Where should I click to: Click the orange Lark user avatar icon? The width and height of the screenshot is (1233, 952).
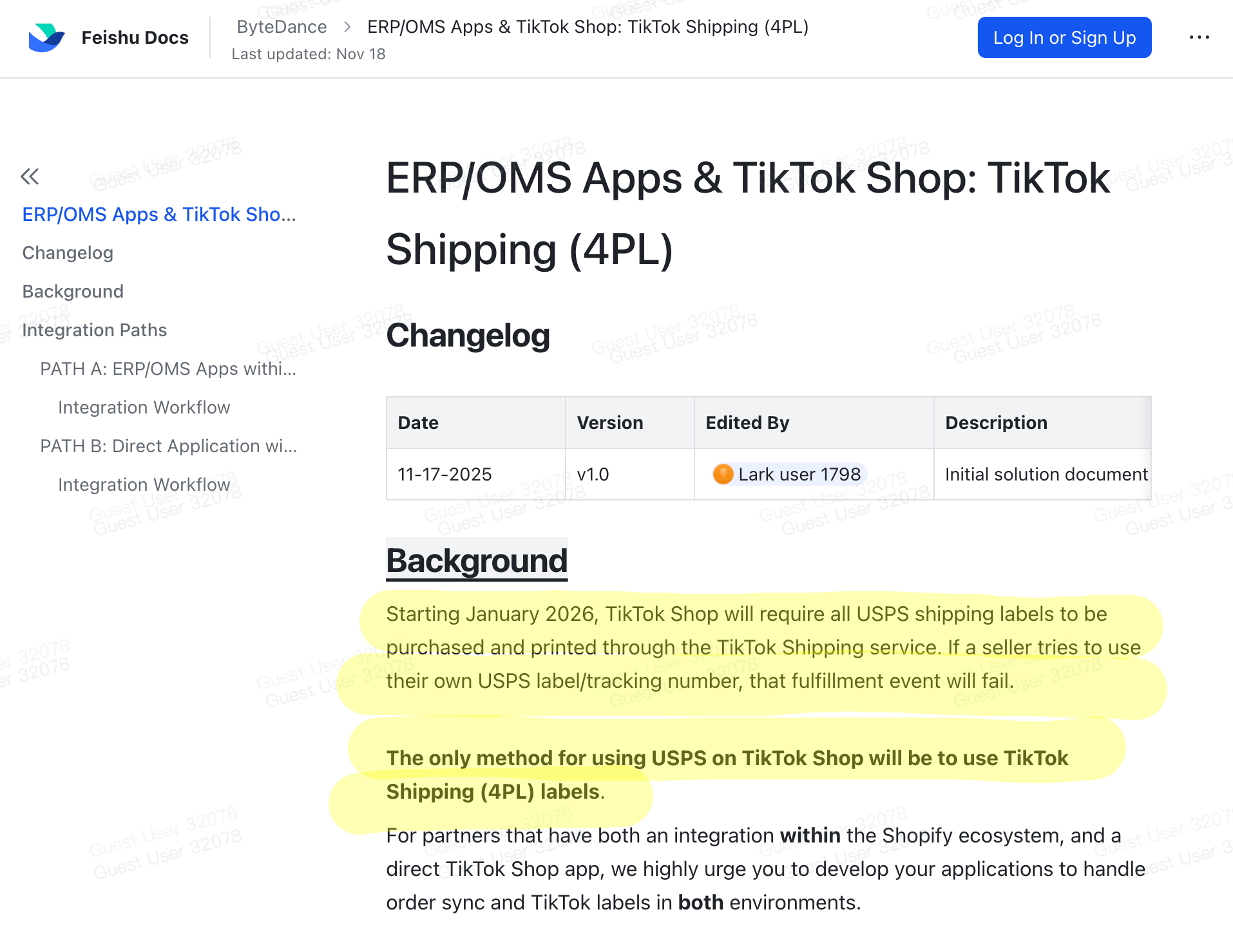click(x=723, y=475)
